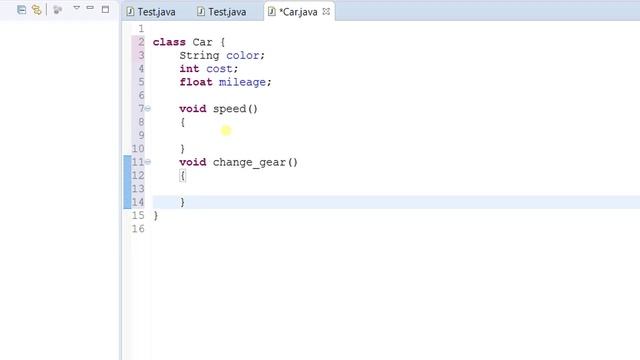
Task: Click the Collapse All icon in side panel
Action: 22,9
